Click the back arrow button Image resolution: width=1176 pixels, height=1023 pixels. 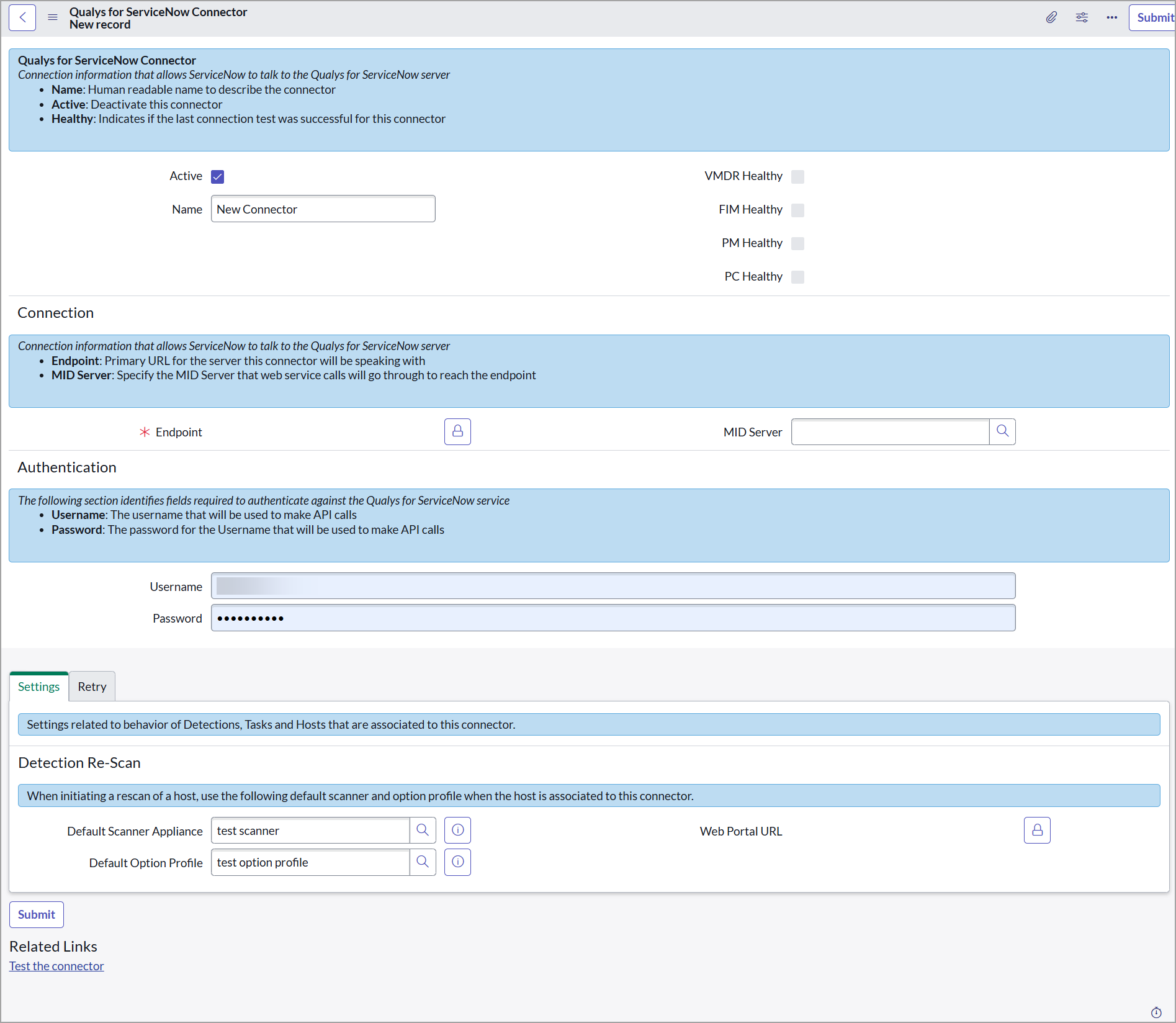click(22, 17)
